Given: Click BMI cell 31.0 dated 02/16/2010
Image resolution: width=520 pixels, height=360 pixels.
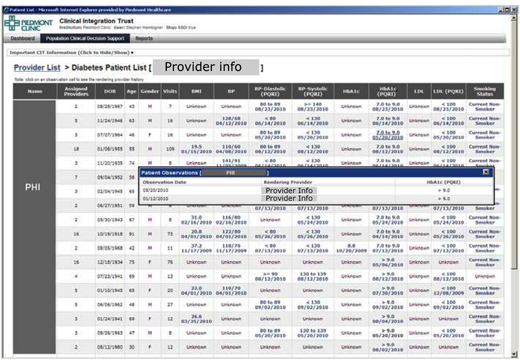Looking at the screenshot, I should click(x=197, y=220).
